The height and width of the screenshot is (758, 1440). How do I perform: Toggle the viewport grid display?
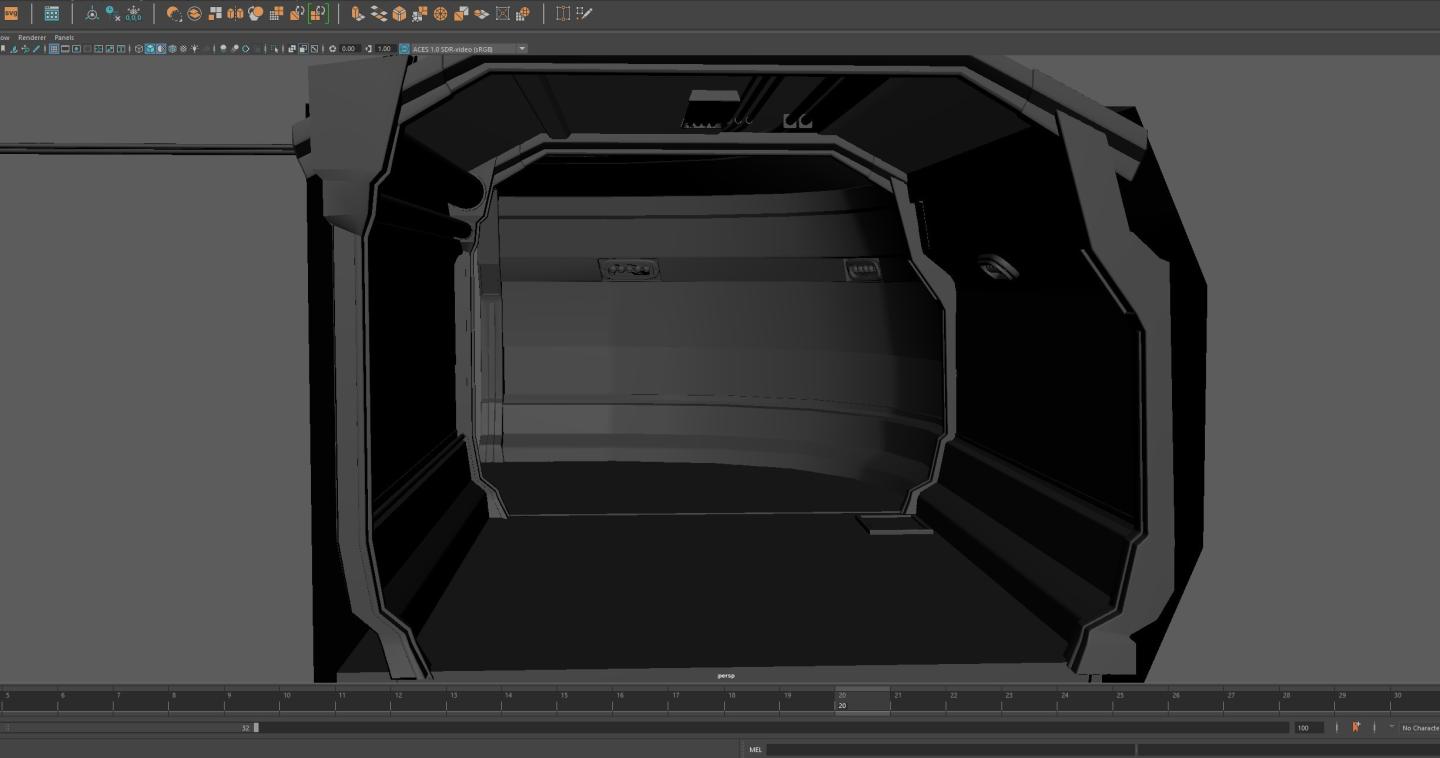[x=54, y=48]
